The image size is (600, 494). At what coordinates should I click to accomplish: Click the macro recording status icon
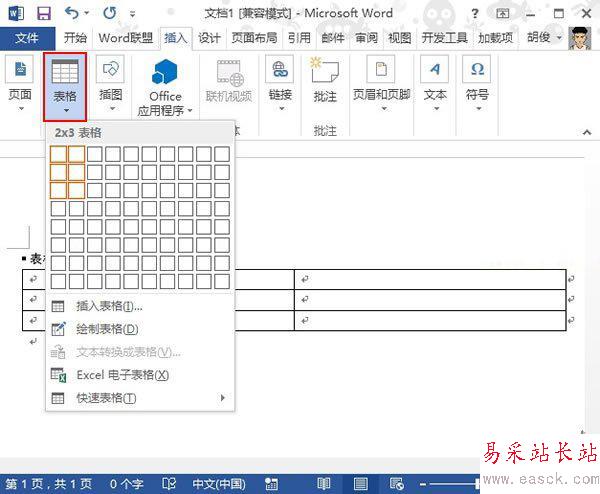271,484
